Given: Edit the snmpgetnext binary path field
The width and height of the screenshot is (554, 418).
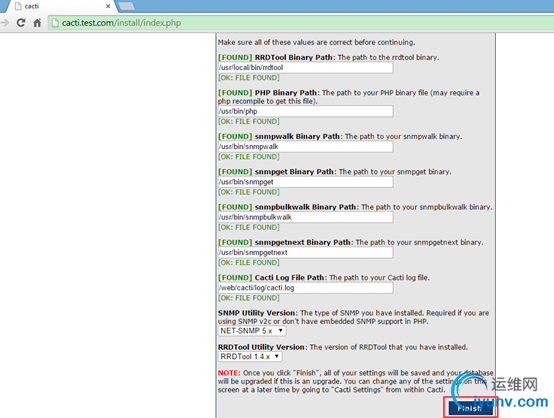Looking at the screenshot, I should coord(305,253).
